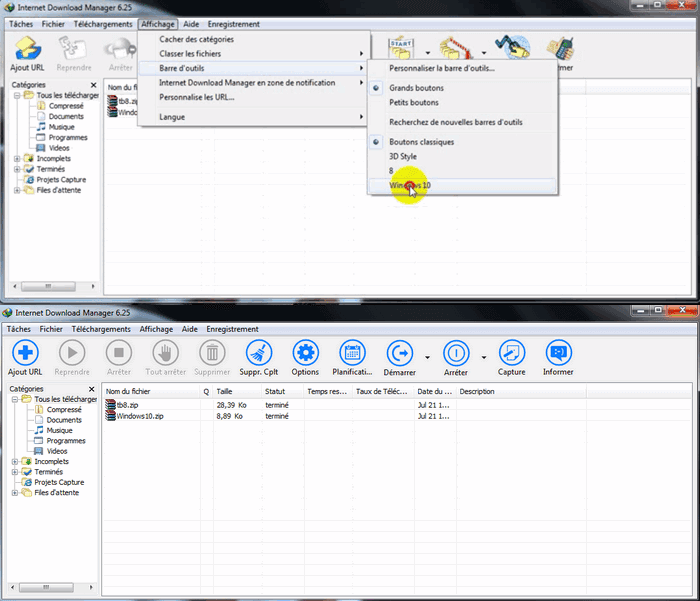
Task: Sort by Statut column in bottom window
Action: [x=283, y=392]
